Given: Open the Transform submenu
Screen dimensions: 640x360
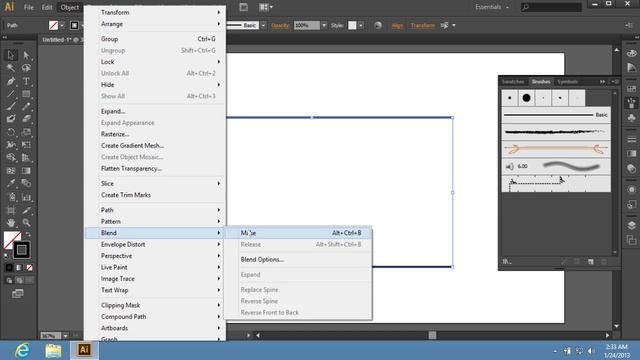Looking at the screenshot, I should (x=155, y=12).
